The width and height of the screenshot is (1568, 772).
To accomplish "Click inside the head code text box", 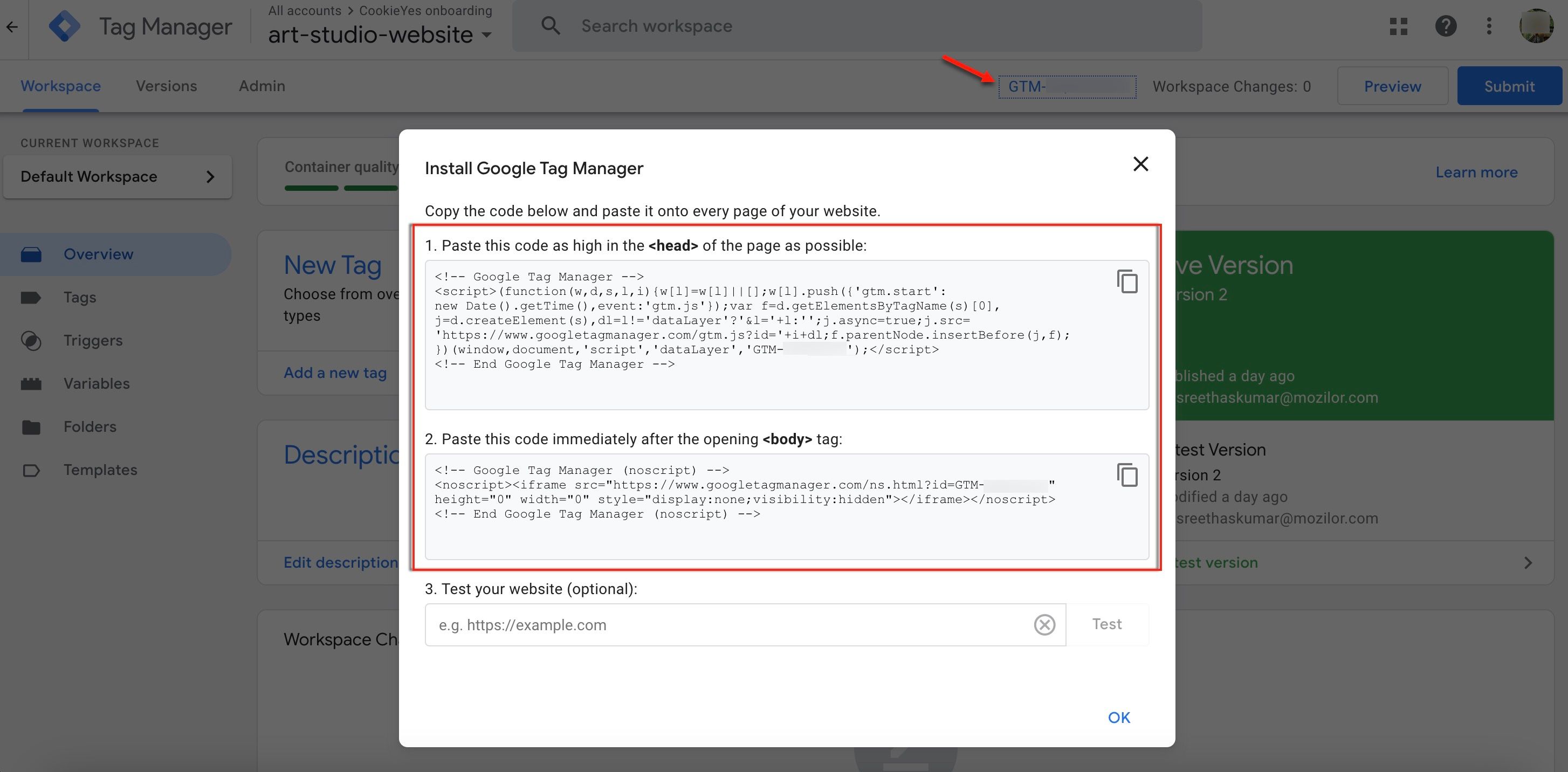I will (787, 335).
